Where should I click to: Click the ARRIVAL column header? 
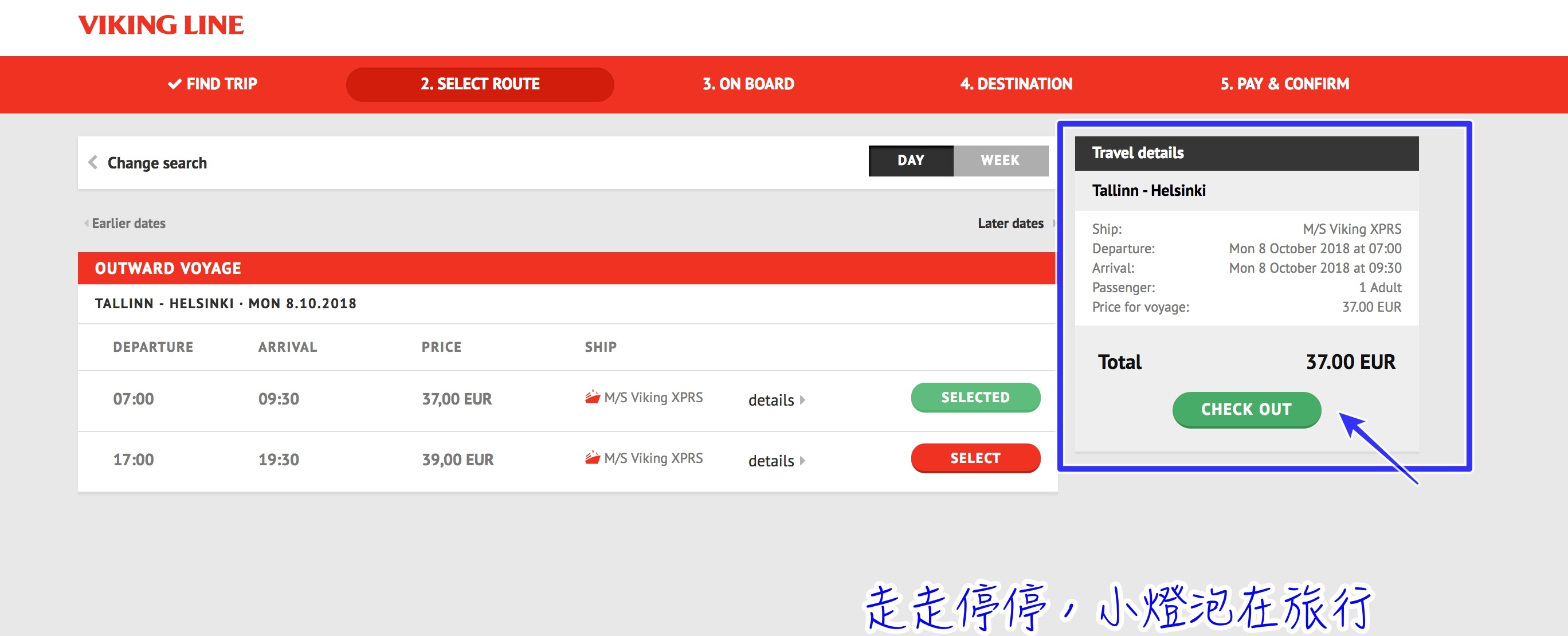point(287,347)
